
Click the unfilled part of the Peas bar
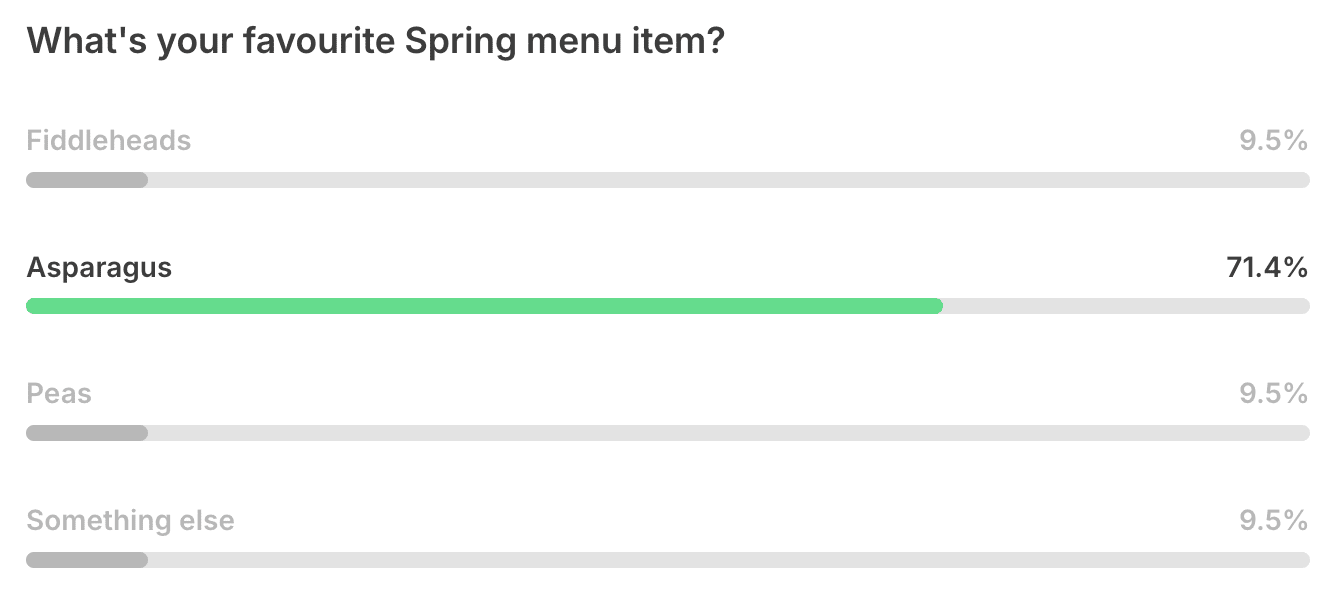729,433
